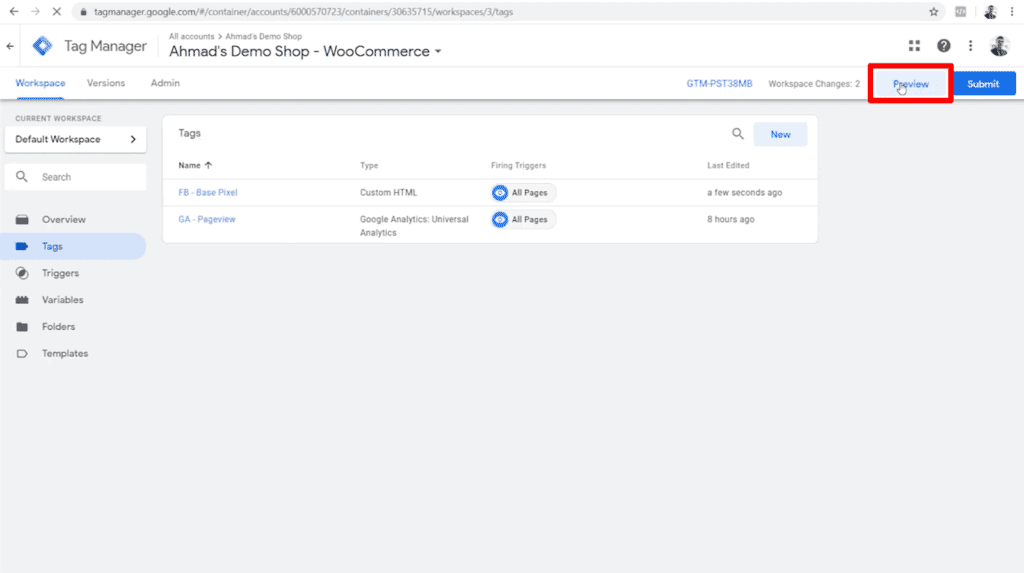The height and width of the screenshot is (573, 1024).
Task: Click the Chrome profile avatar in toolbar
Action: click(x=991, y=12)
